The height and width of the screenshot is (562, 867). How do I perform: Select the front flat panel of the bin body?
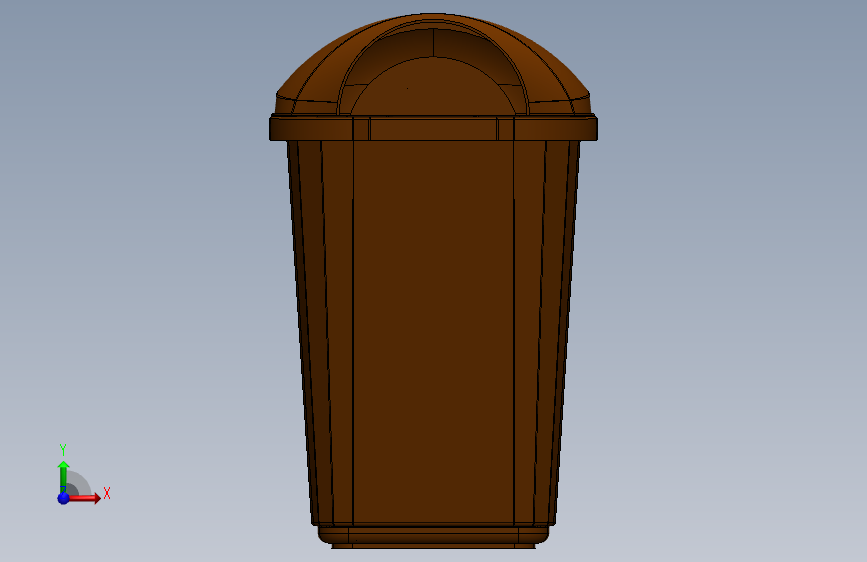point(433,332)
